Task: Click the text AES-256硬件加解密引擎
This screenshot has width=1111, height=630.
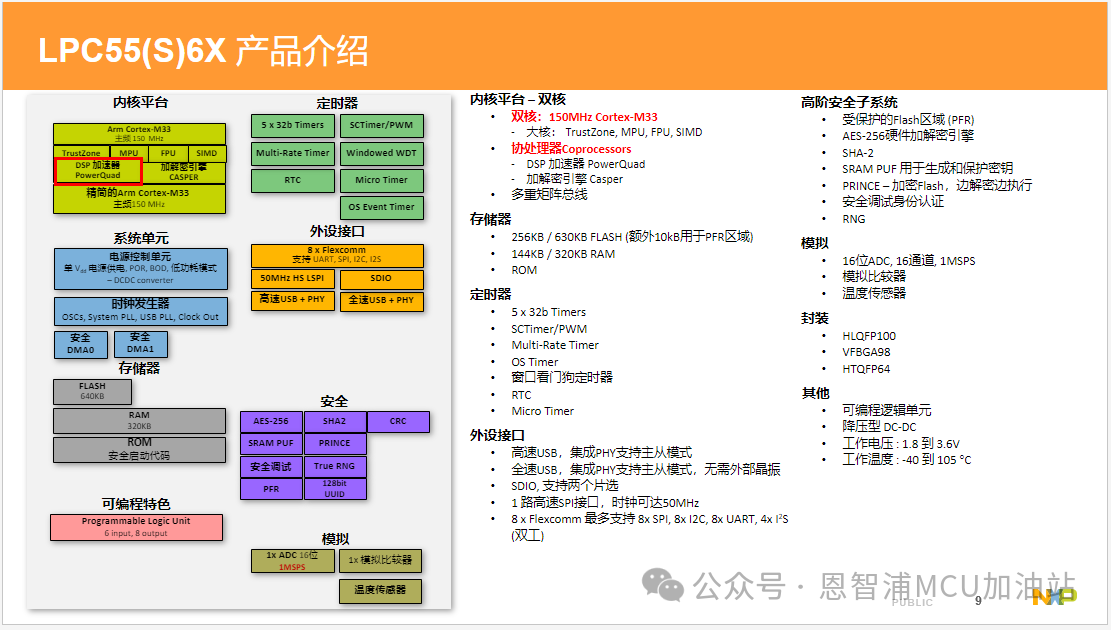Action: point(908,135)
